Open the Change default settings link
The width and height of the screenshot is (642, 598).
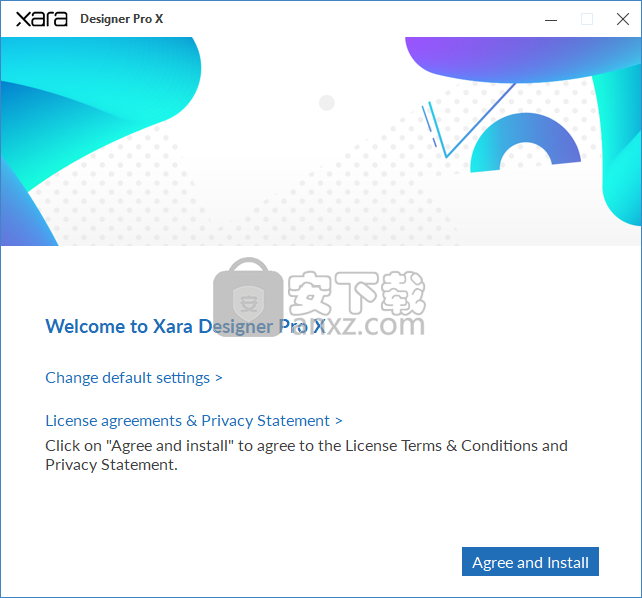click(127, 378)
